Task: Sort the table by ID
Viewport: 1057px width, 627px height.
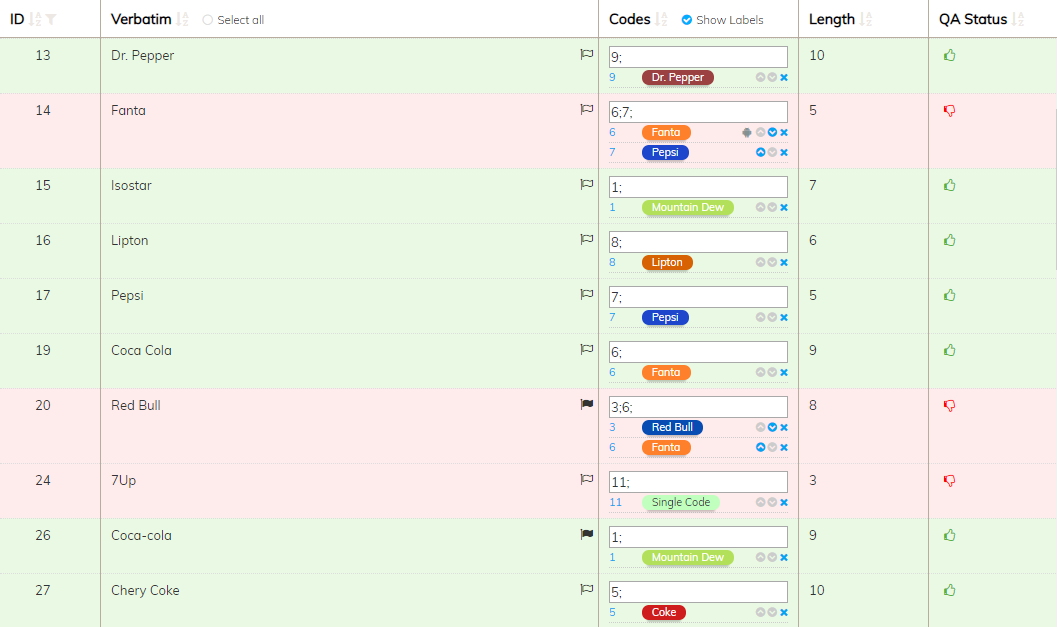Action: pyautogui.click(x=35, y=20)
